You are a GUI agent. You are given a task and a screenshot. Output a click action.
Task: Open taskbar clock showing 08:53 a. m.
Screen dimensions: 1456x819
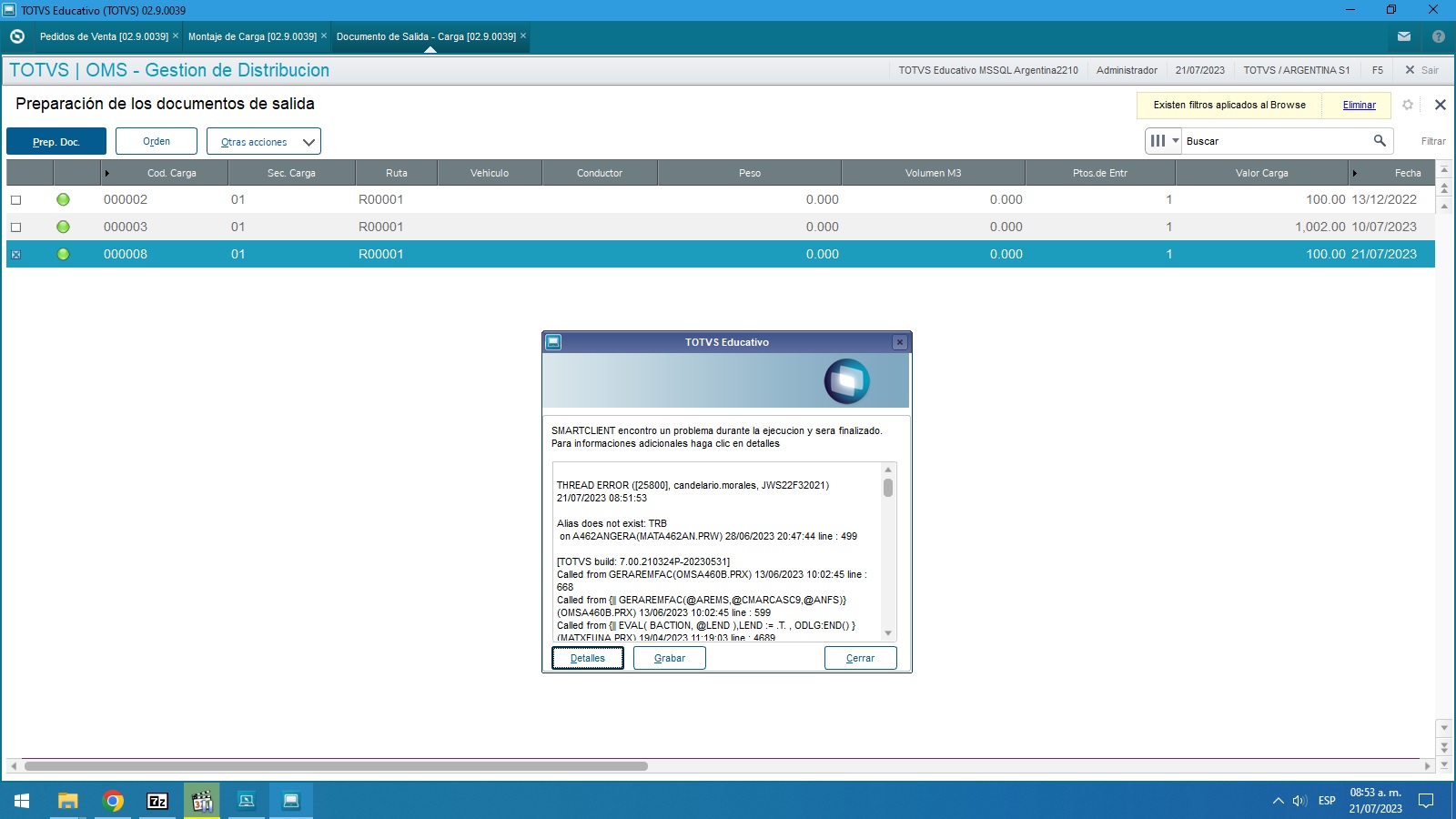point(1375,801)
